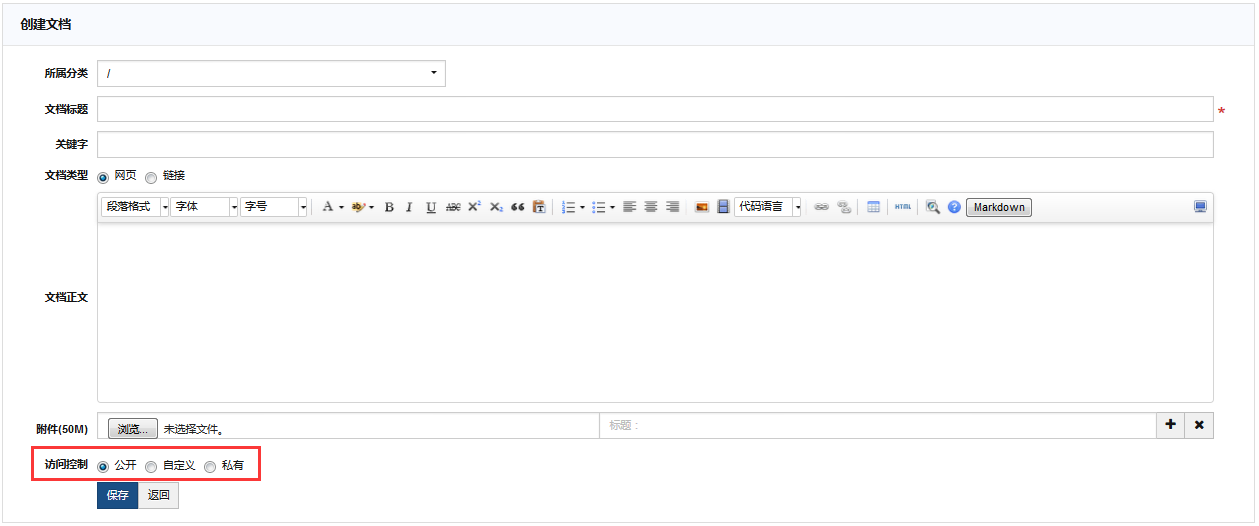Click the 关键字 keywords input field
The image size is (1259, 526).
[655, 145]
